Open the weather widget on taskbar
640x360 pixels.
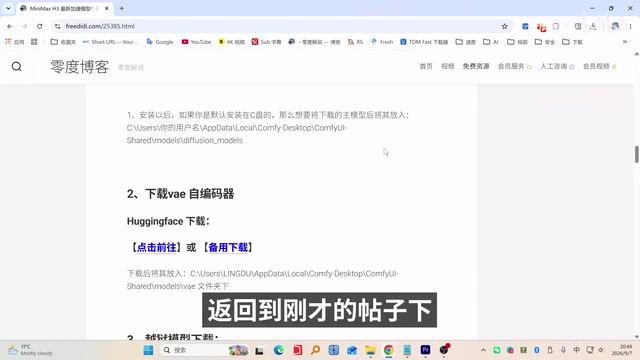coord(31,350)
